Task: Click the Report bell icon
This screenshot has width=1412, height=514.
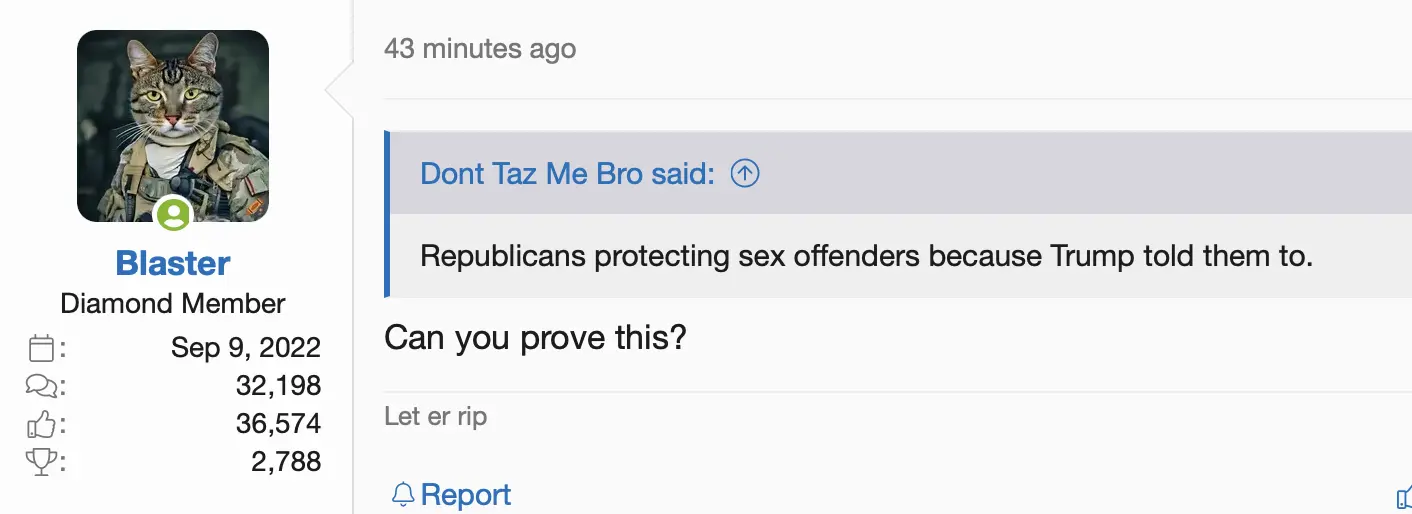Action: pyautogui.click(x=403, y=494)
